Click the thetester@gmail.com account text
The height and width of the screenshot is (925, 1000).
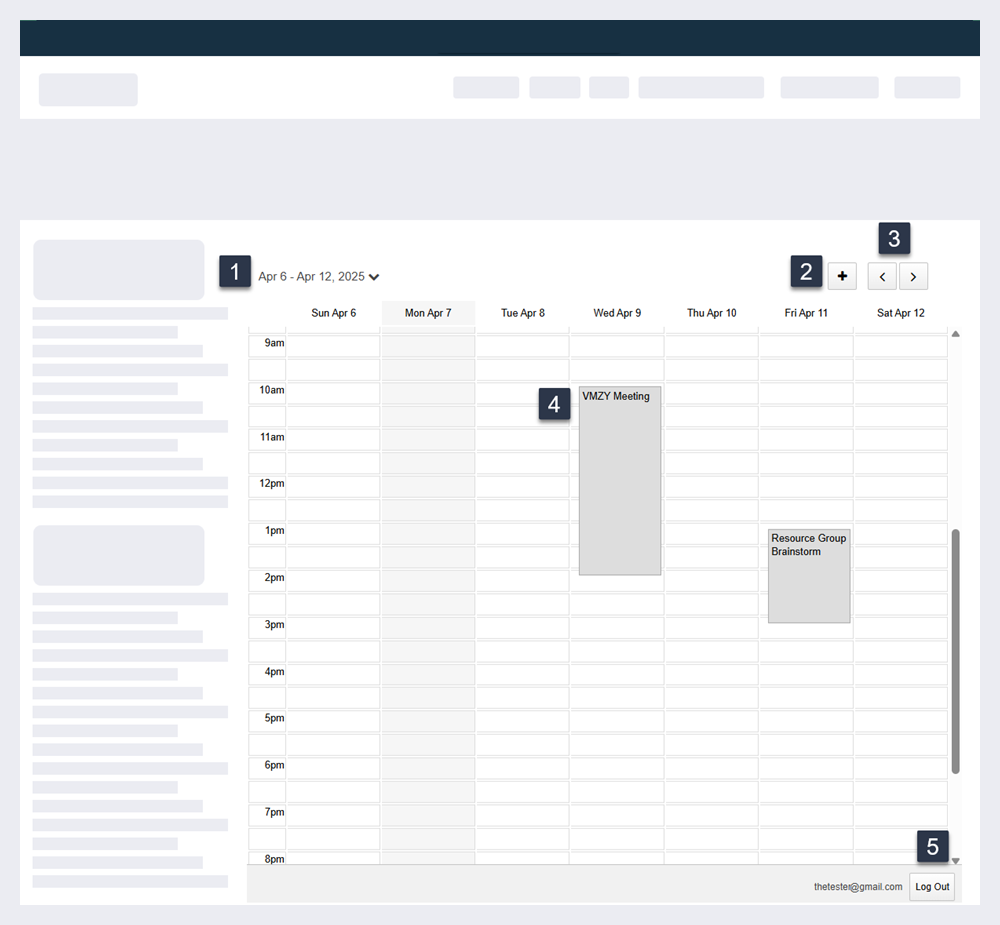pos(857,887)
